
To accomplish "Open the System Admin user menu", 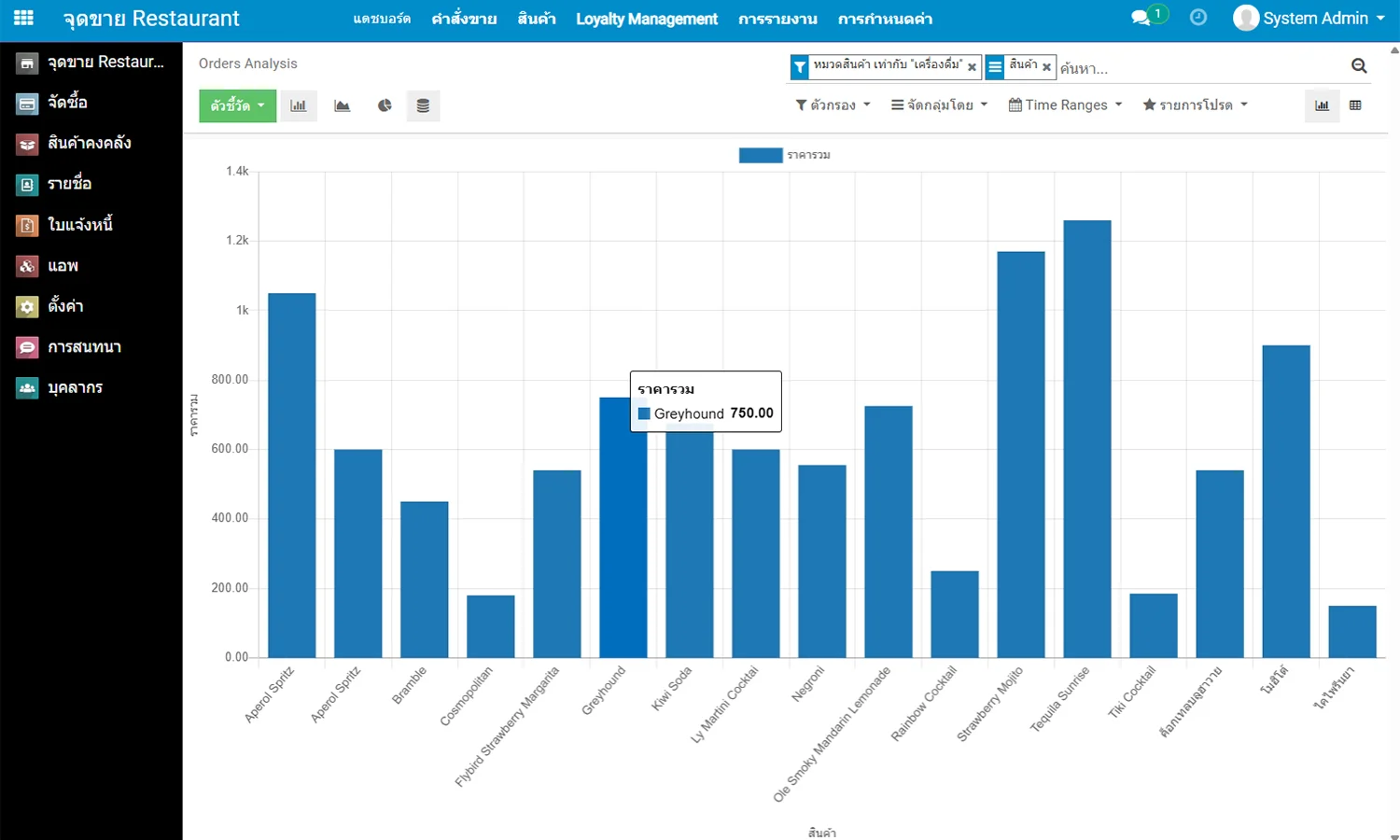I will [1309, 18].
